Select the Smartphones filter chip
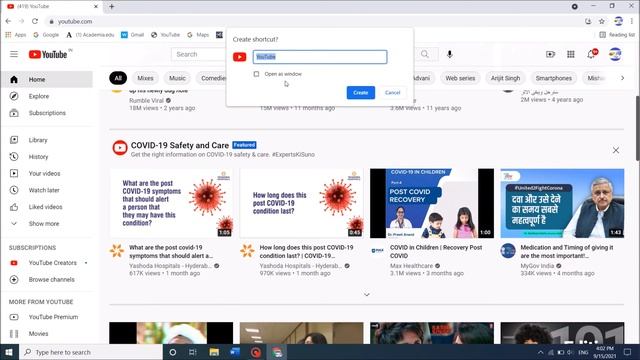This screenshot has height=360, width=640. (553, 78)
